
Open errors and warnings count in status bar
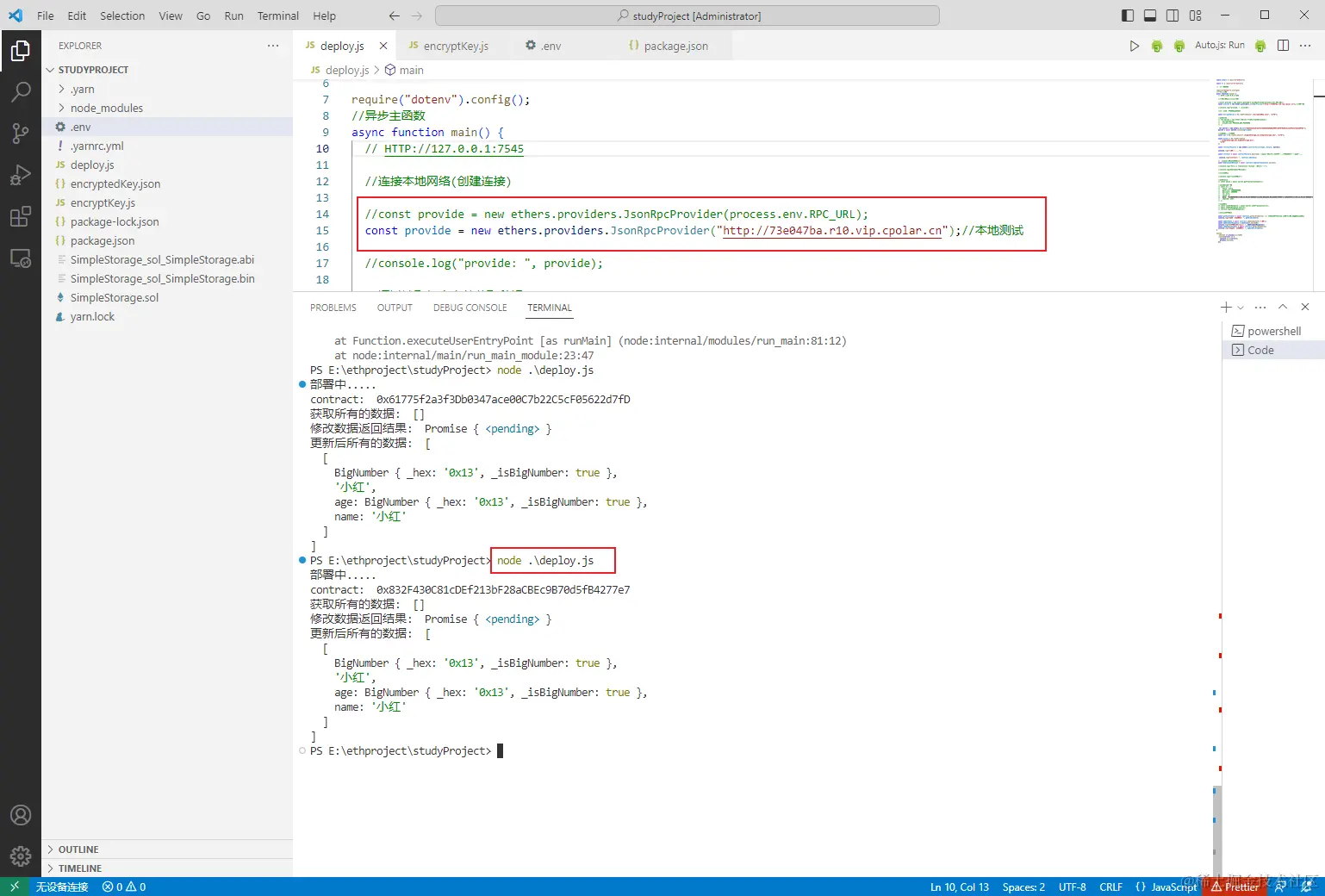(124, 887)
